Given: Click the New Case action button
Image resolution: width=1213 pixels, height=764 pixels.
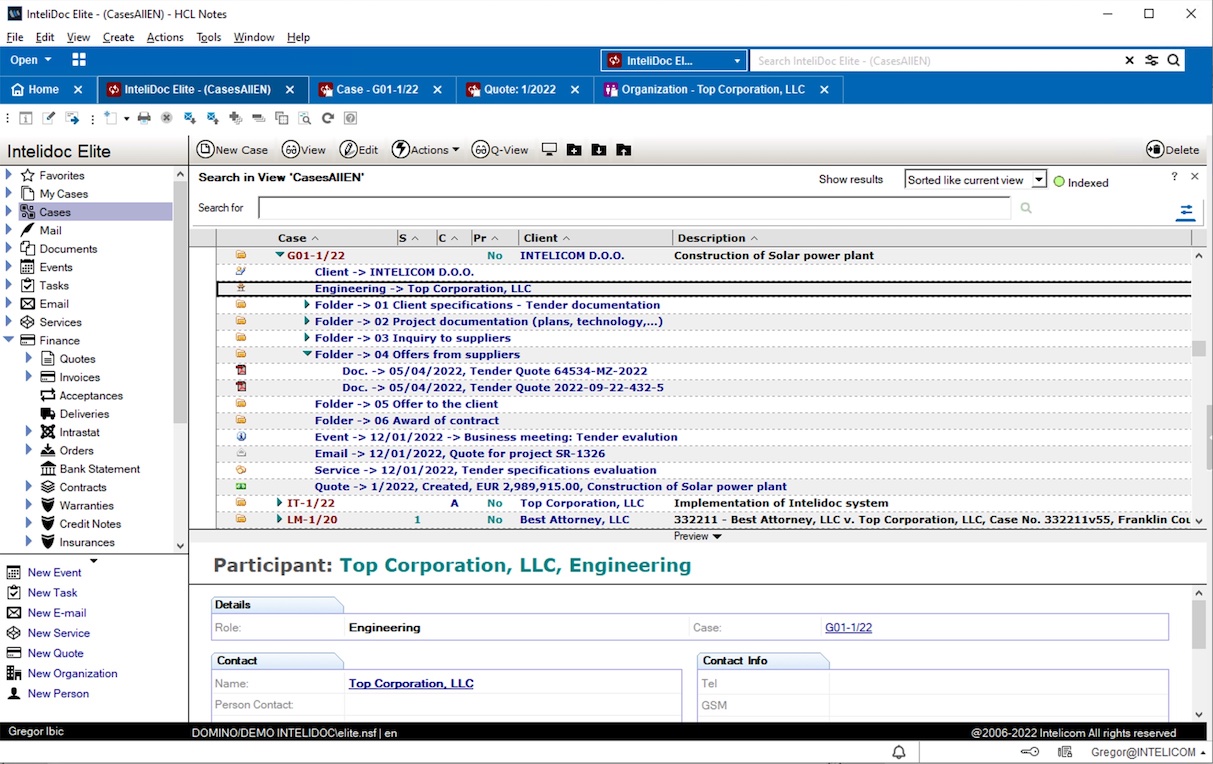Looking at the screenshot, I should (233, 150).
